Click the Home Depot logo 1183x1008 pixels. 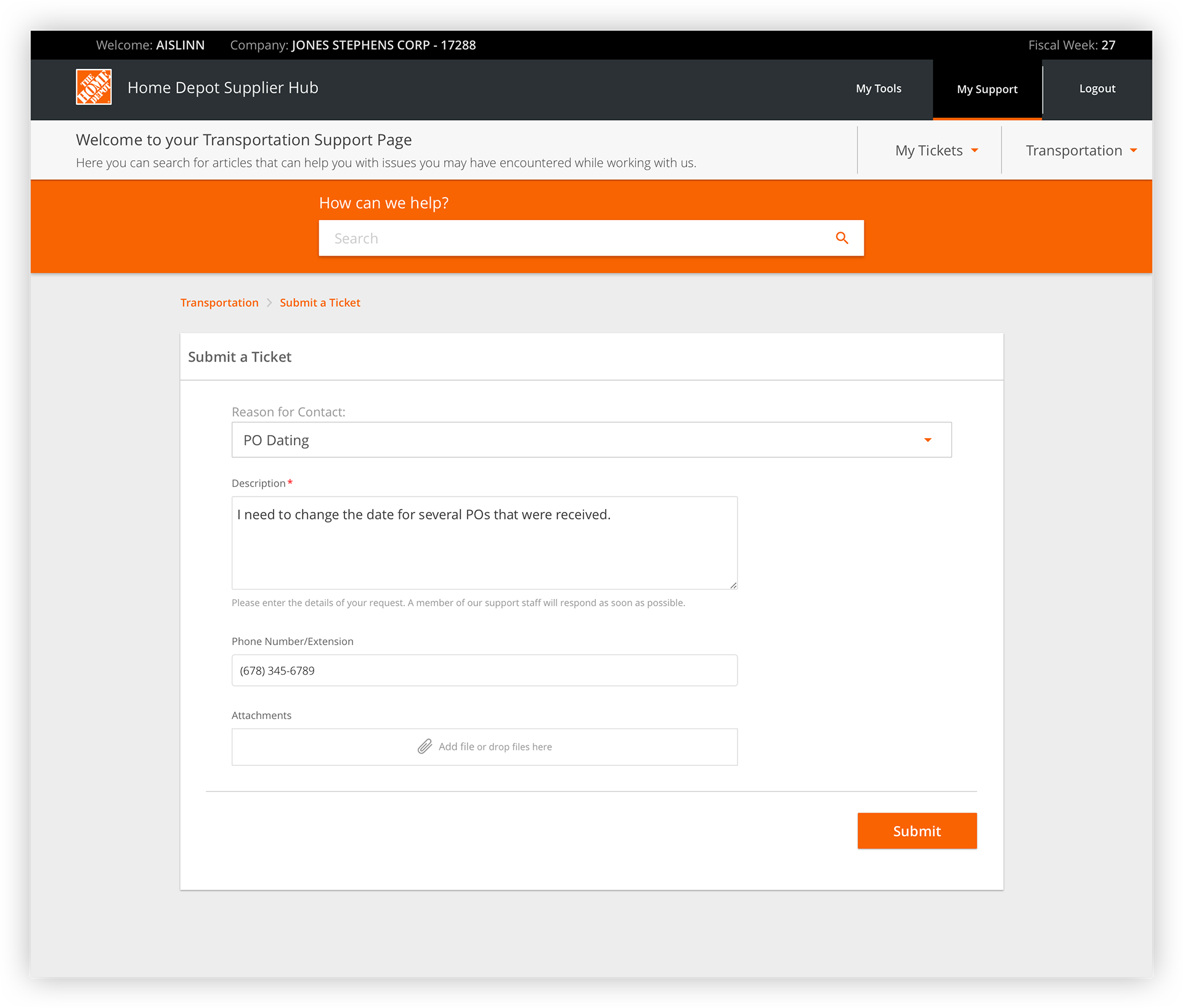[x=94, y=87]
